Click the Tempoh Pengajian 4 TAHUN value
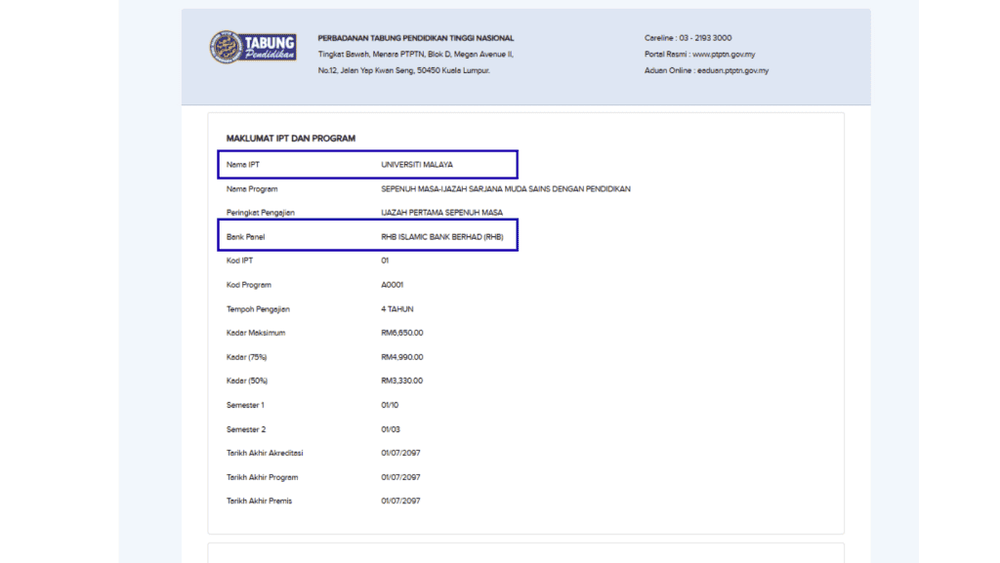The height and width of the screenshot is (563, 1000). 397,309
